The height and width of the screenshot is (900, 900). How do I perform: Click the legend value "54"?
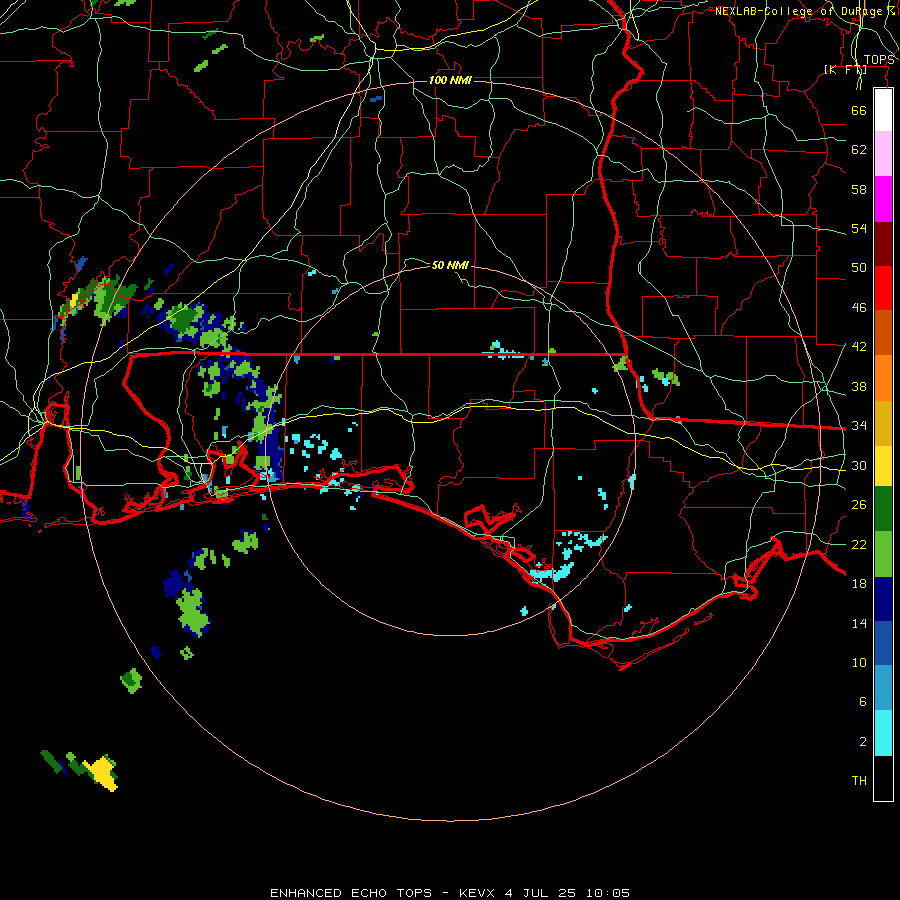859,228
